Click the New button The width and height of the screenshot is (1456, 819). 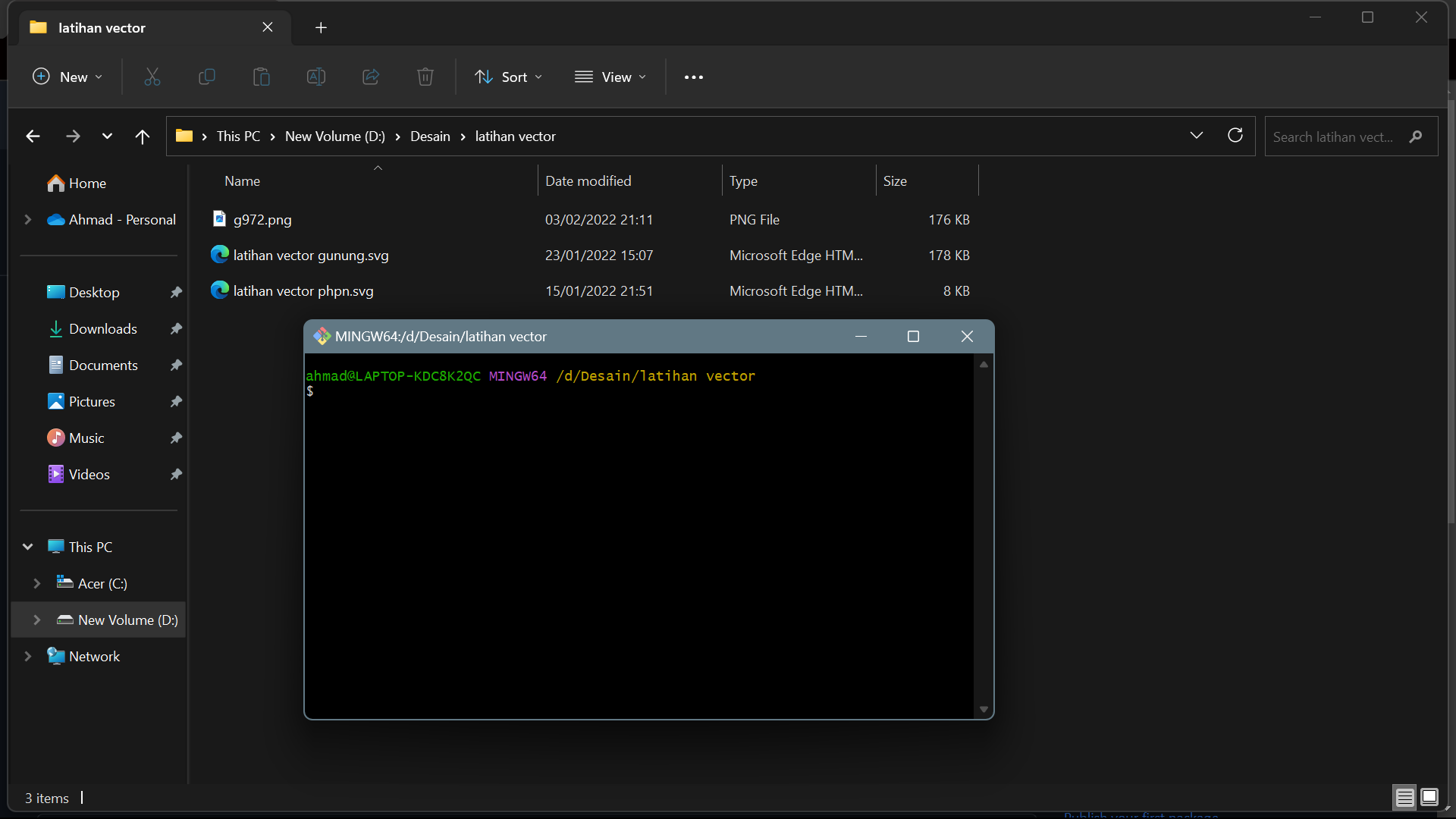click(67, 77)
